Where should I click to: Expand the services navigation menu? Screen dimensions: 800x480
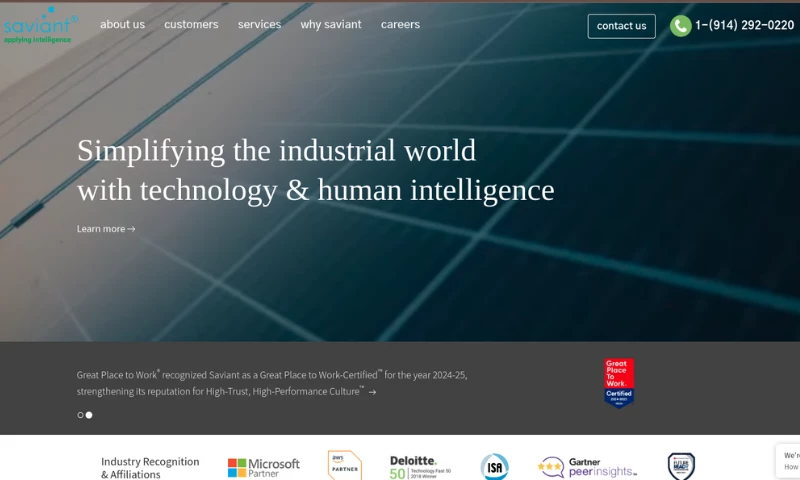259,25
